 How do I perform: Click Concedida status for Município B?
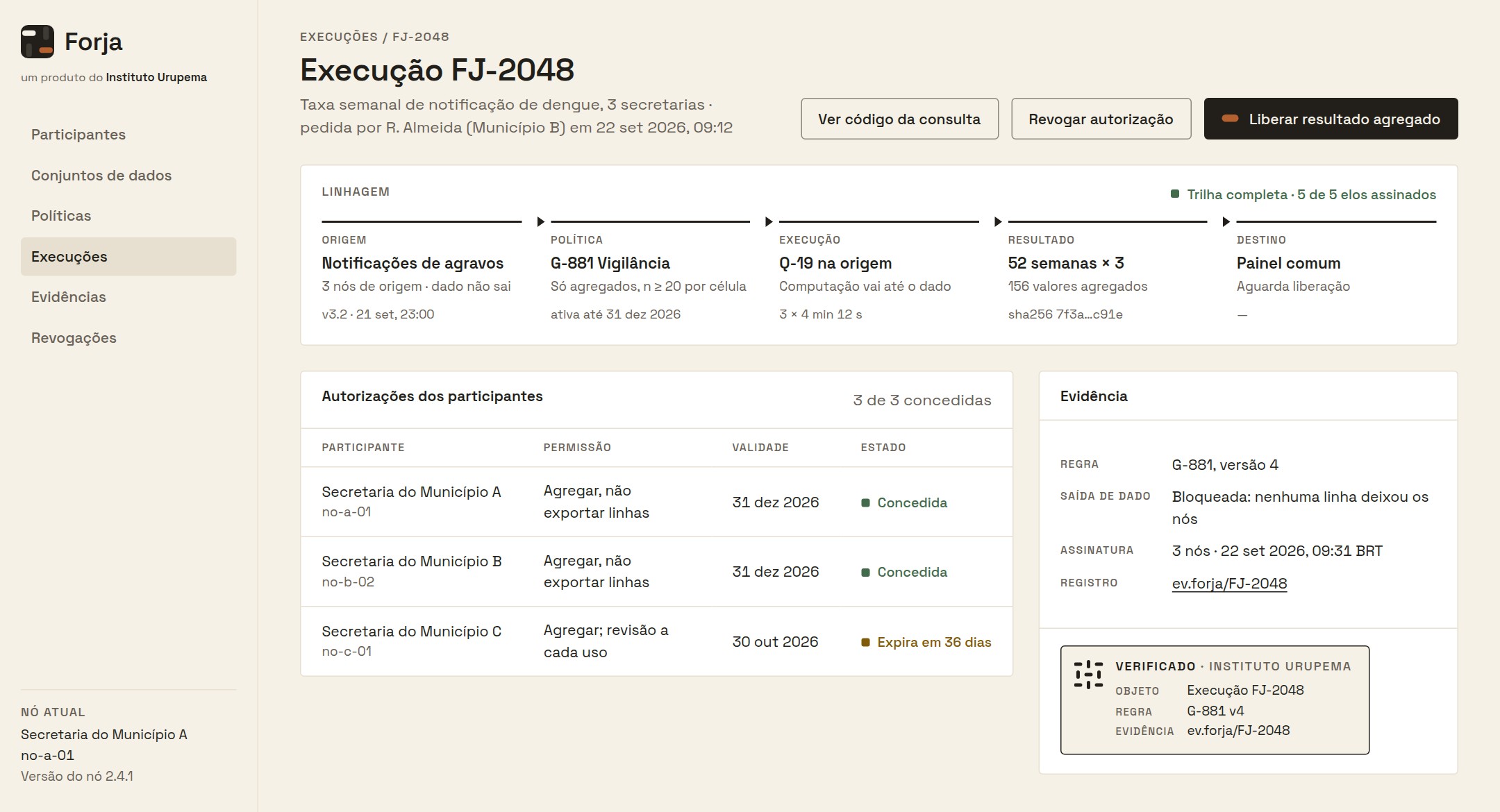tap(904, 572)
